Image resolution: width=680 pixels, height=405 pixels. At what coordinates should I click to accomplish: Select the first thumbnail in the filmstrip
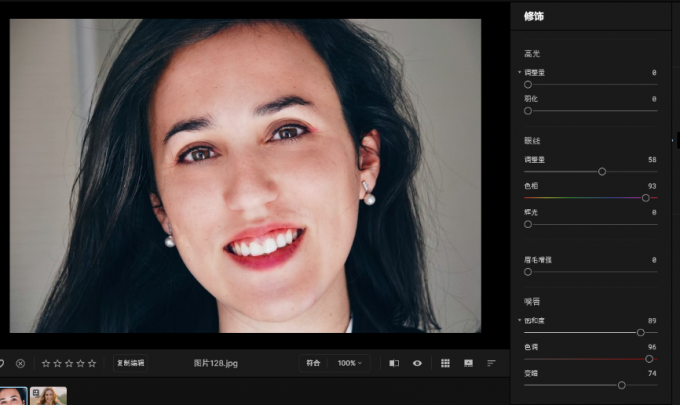pyautogui.click(x=12, y=396)
